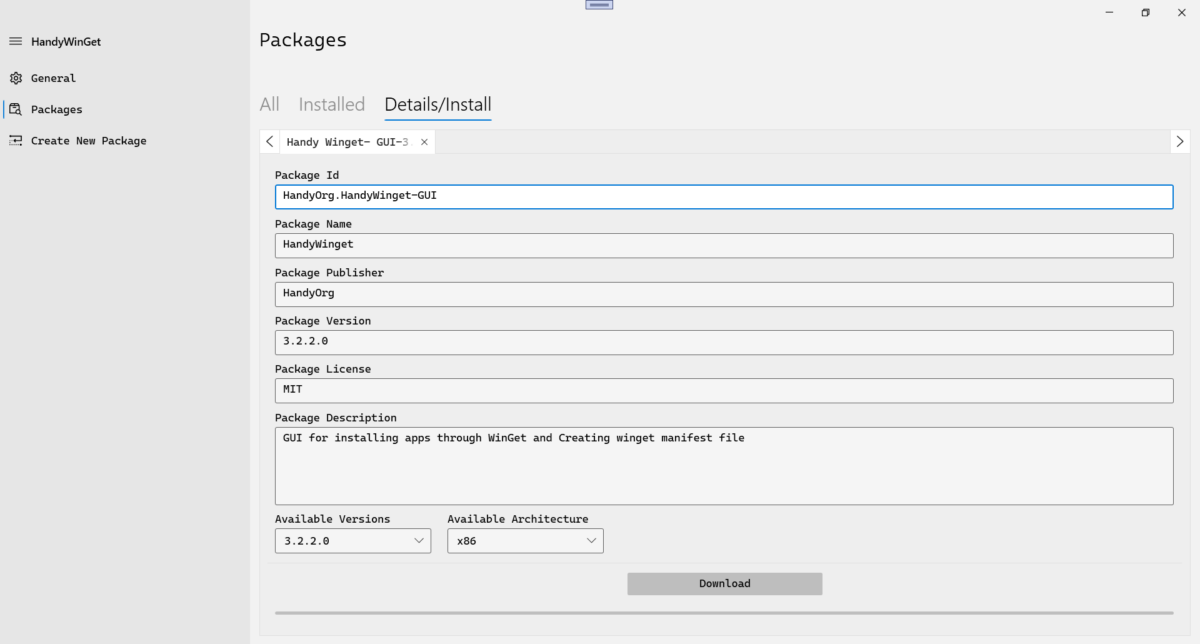This screenshot has height=644, width=1200.
Task: Toggle the hamburger navigation menu
Action: click(15, 42)
